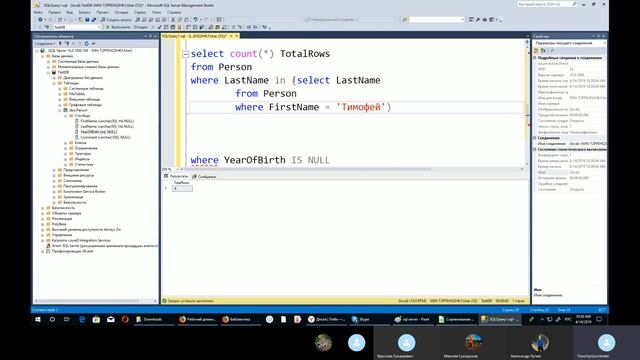Click the parse checkmark icon in toolbar
Image resolution: width=640 pixels, height=360 pixels.
click(x=160, y=27)
